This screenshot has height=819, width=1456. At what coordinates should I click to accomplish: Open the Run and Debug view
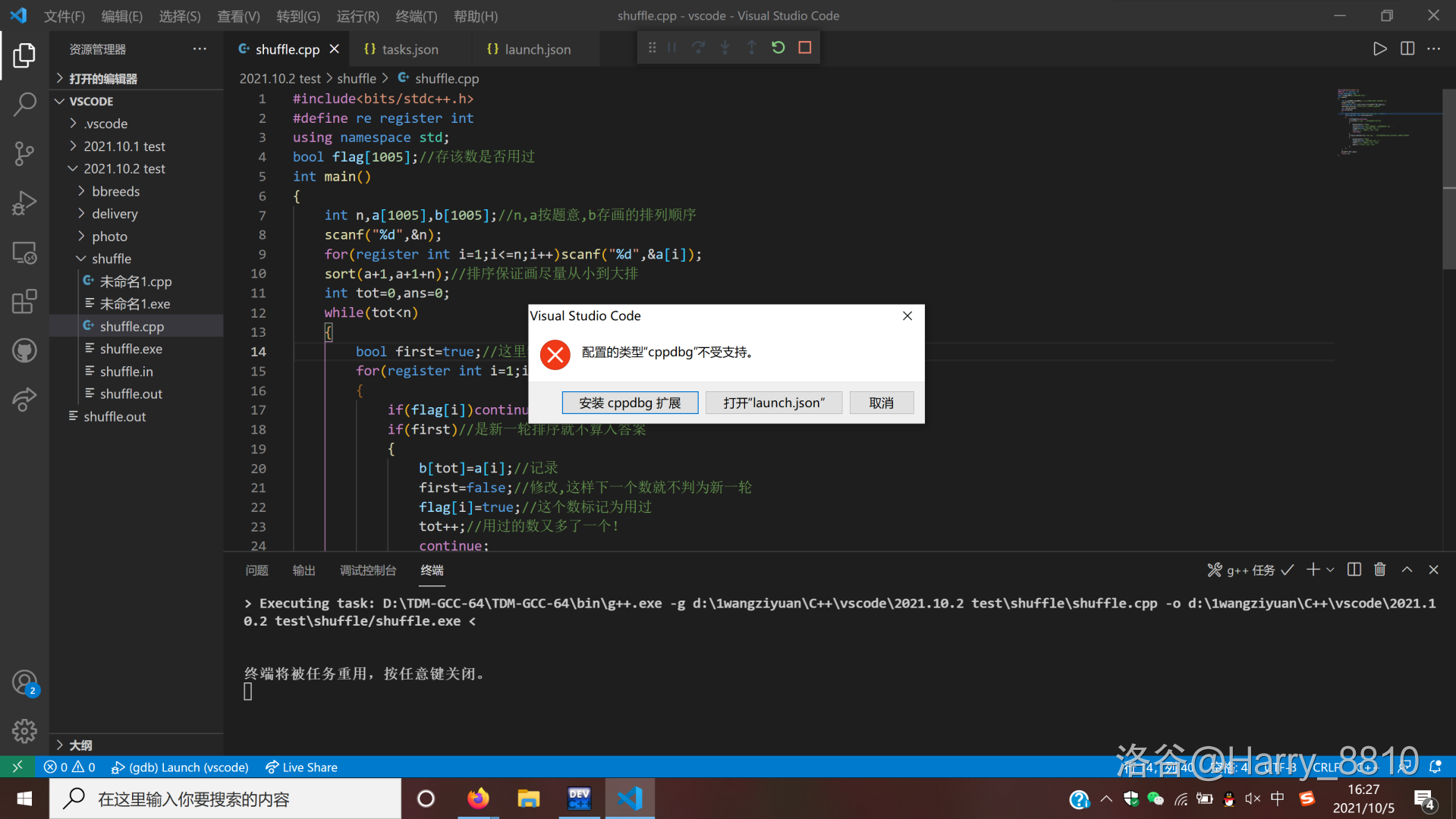[24, 202]
